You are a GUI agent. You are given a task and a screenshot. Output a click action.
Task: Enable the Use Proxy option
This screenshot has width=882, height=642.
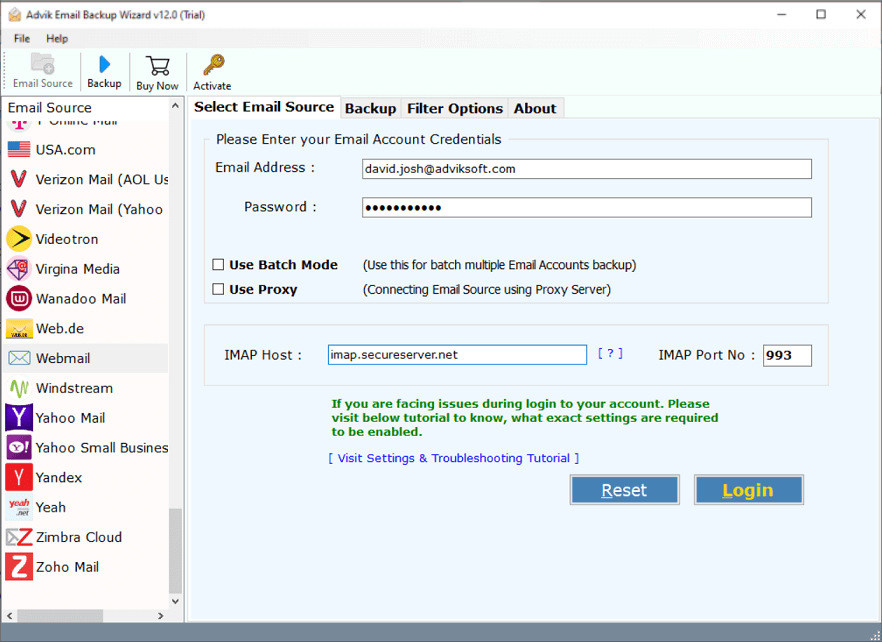click(x=218, y=288)
